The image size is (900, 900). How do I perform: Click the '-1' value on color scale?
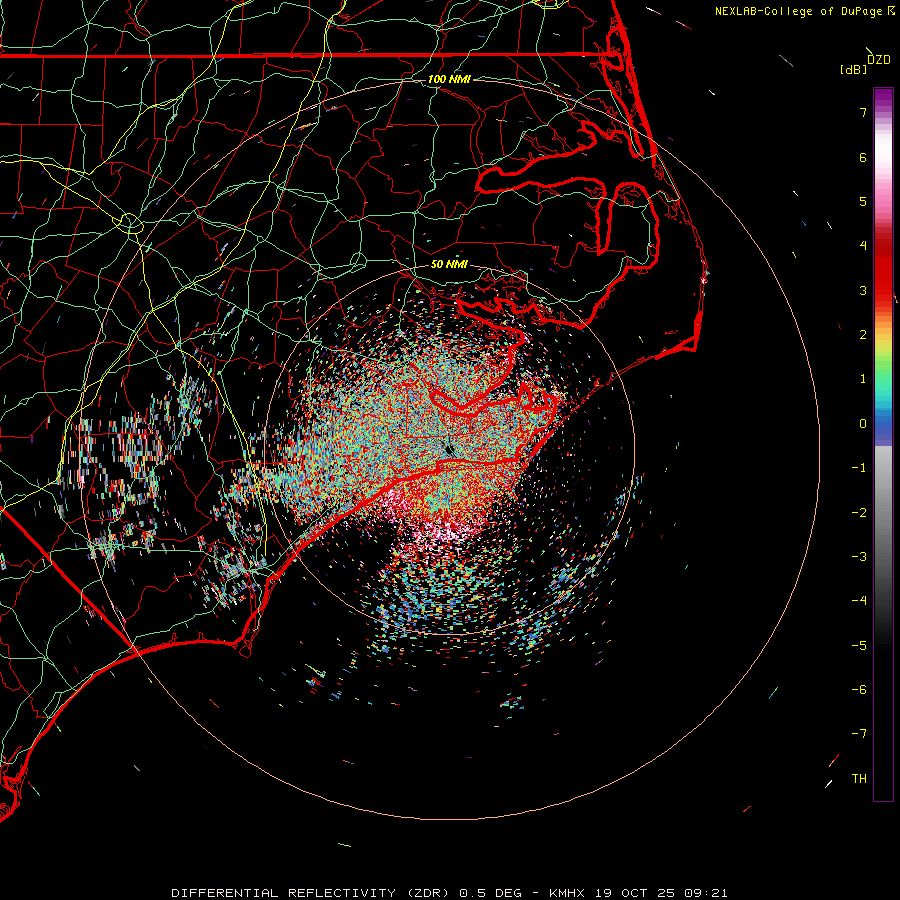click(x=859, y=468)
